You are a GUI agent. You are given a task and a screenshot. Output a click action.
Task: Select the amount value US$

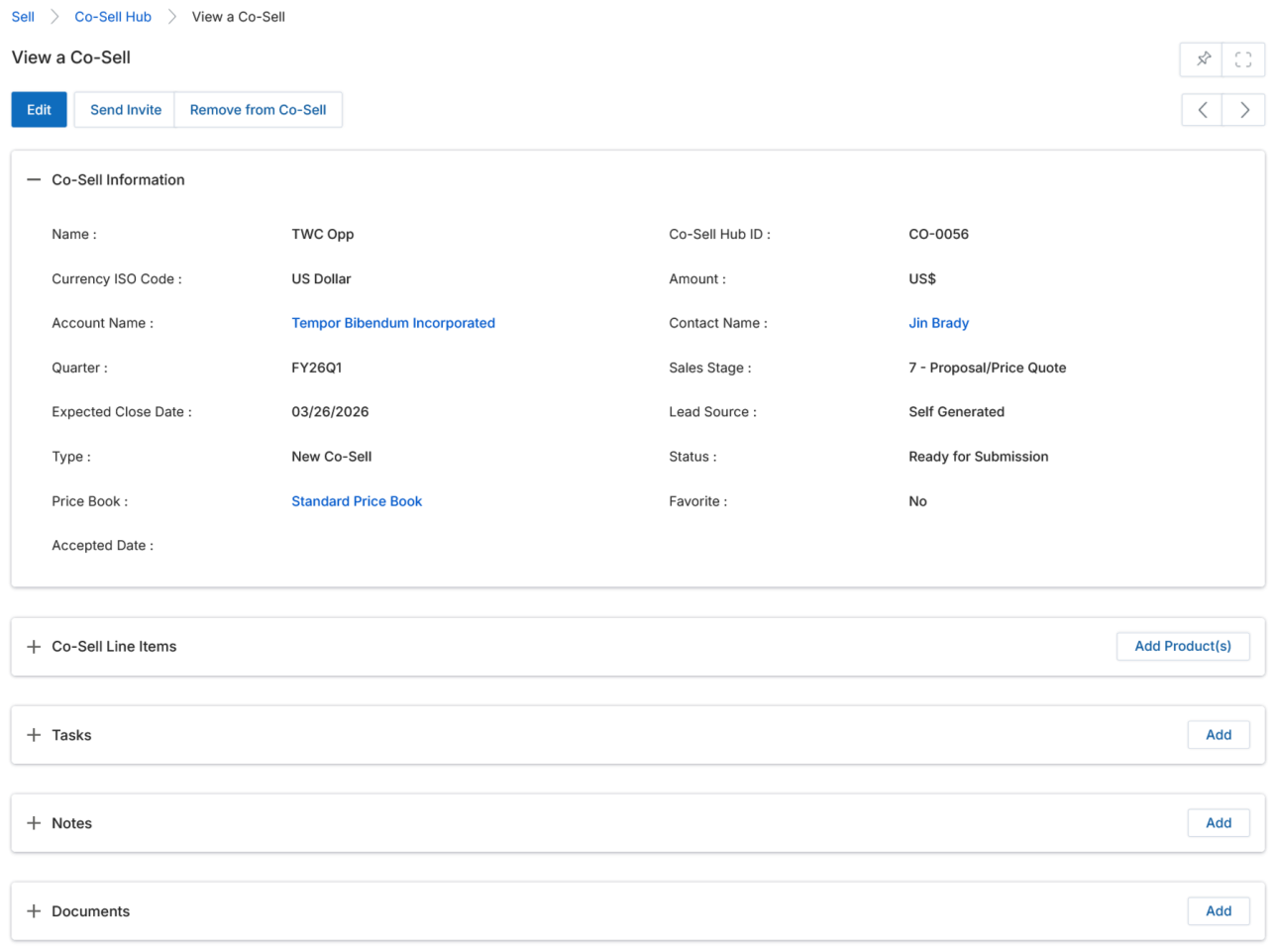tap(922, 279)
